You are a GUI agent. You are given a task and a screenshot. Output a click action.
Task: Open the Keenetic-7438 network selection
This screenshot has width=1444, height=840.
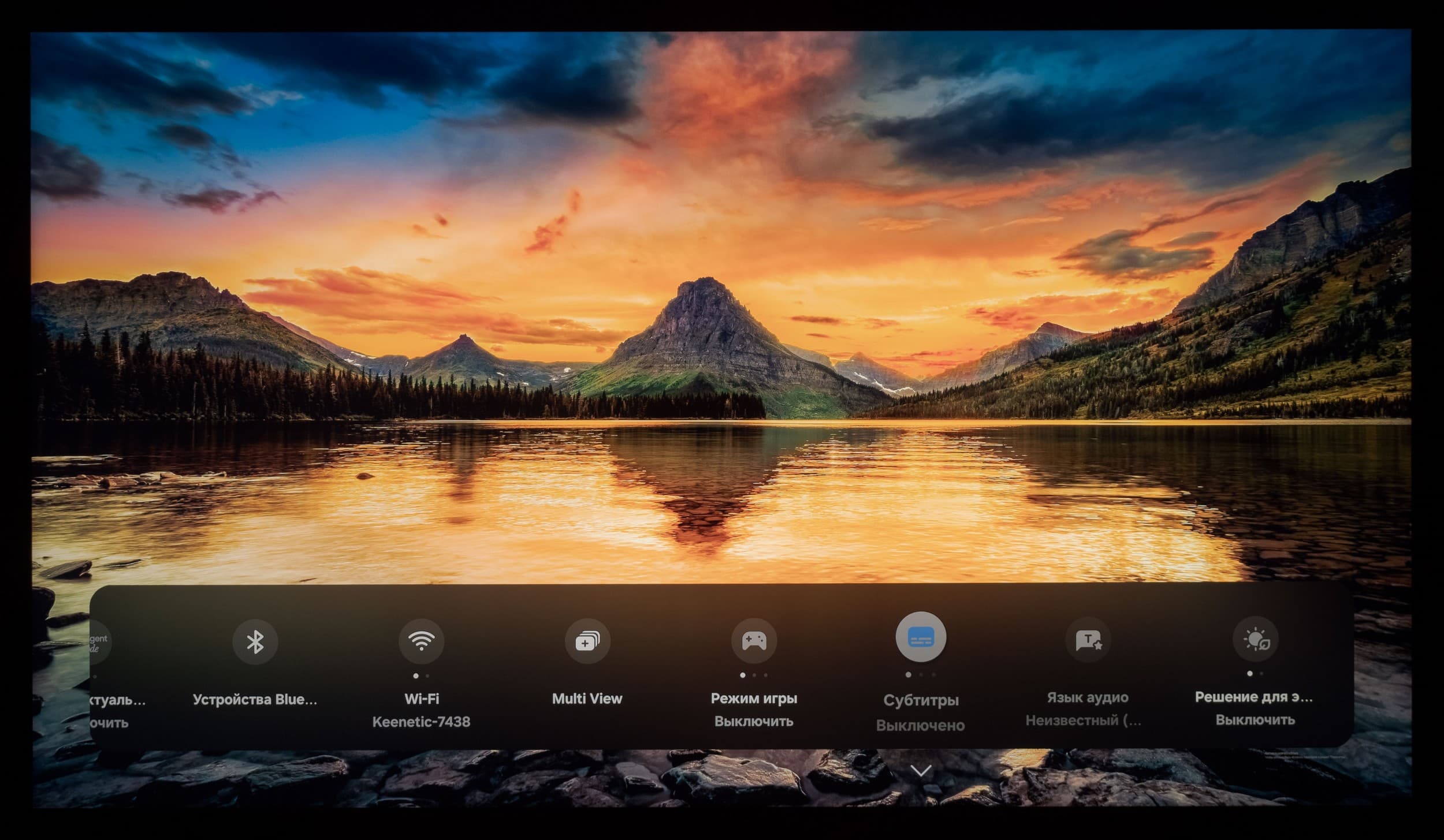[421, 722]
